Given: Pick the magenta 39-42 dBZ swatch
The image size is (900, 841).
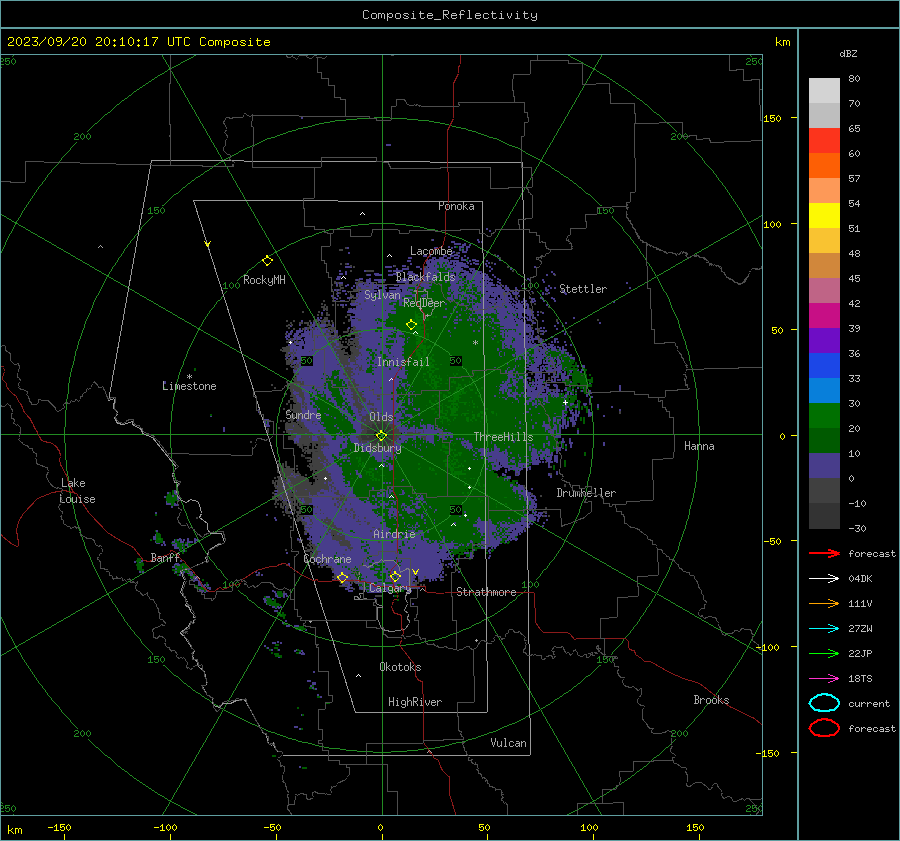Looking at the screenshot, I should tap(824, 315).
